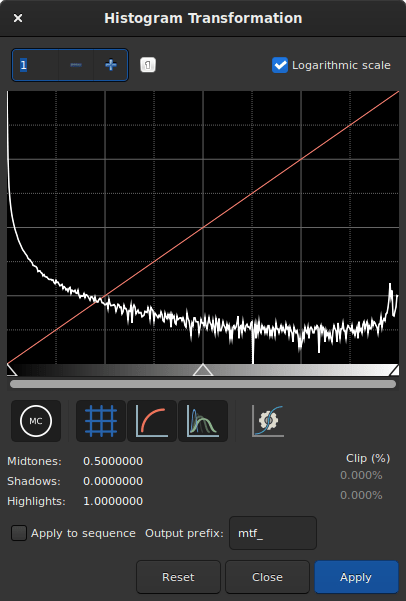Click the blue Apply button
406x601 pixels.
[x=356, y=577]
